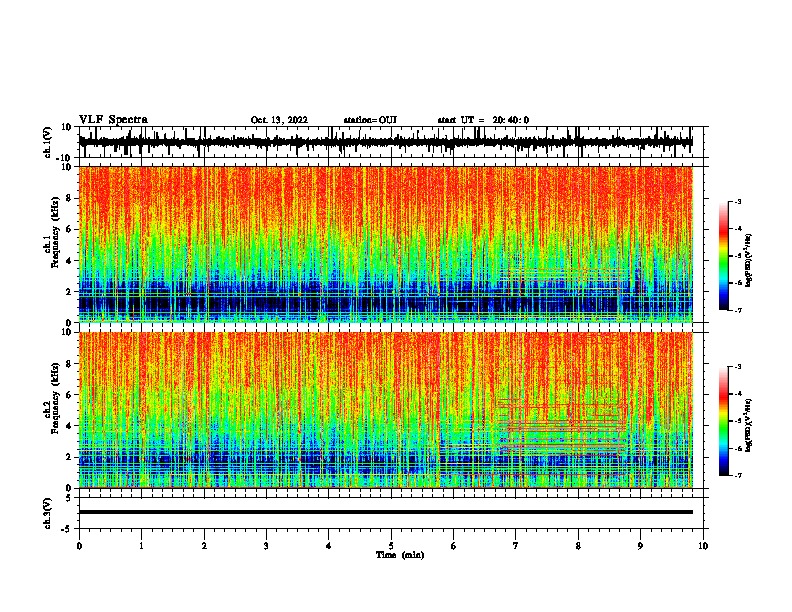This screenshot has width=792, height=612.
Task: Click the ch.1 colorbar unit label
Action: click(x=749, y=260)
